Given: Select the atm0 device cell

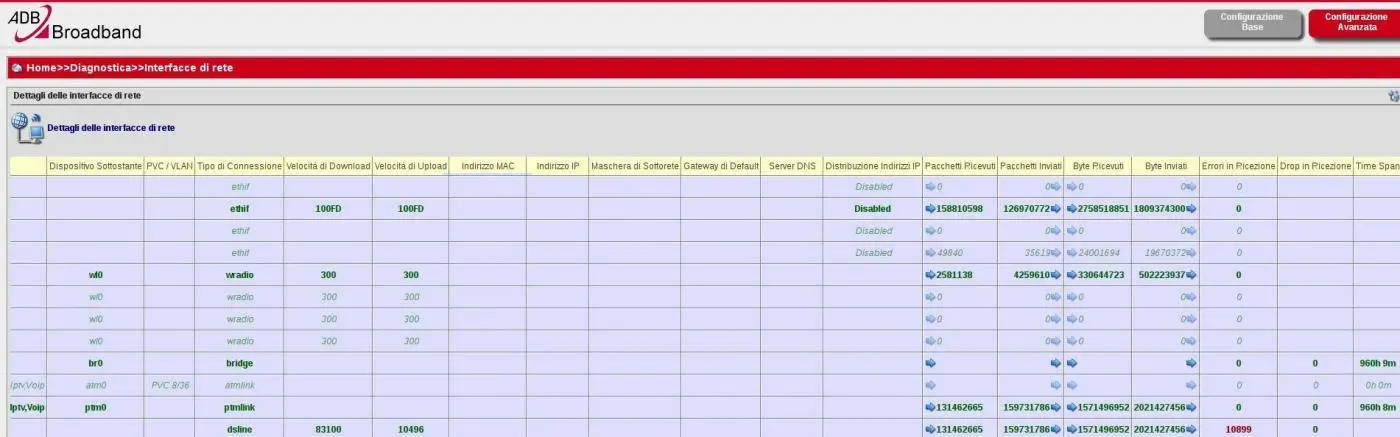Looking at the screenshot, I should (x=95, y=386).
